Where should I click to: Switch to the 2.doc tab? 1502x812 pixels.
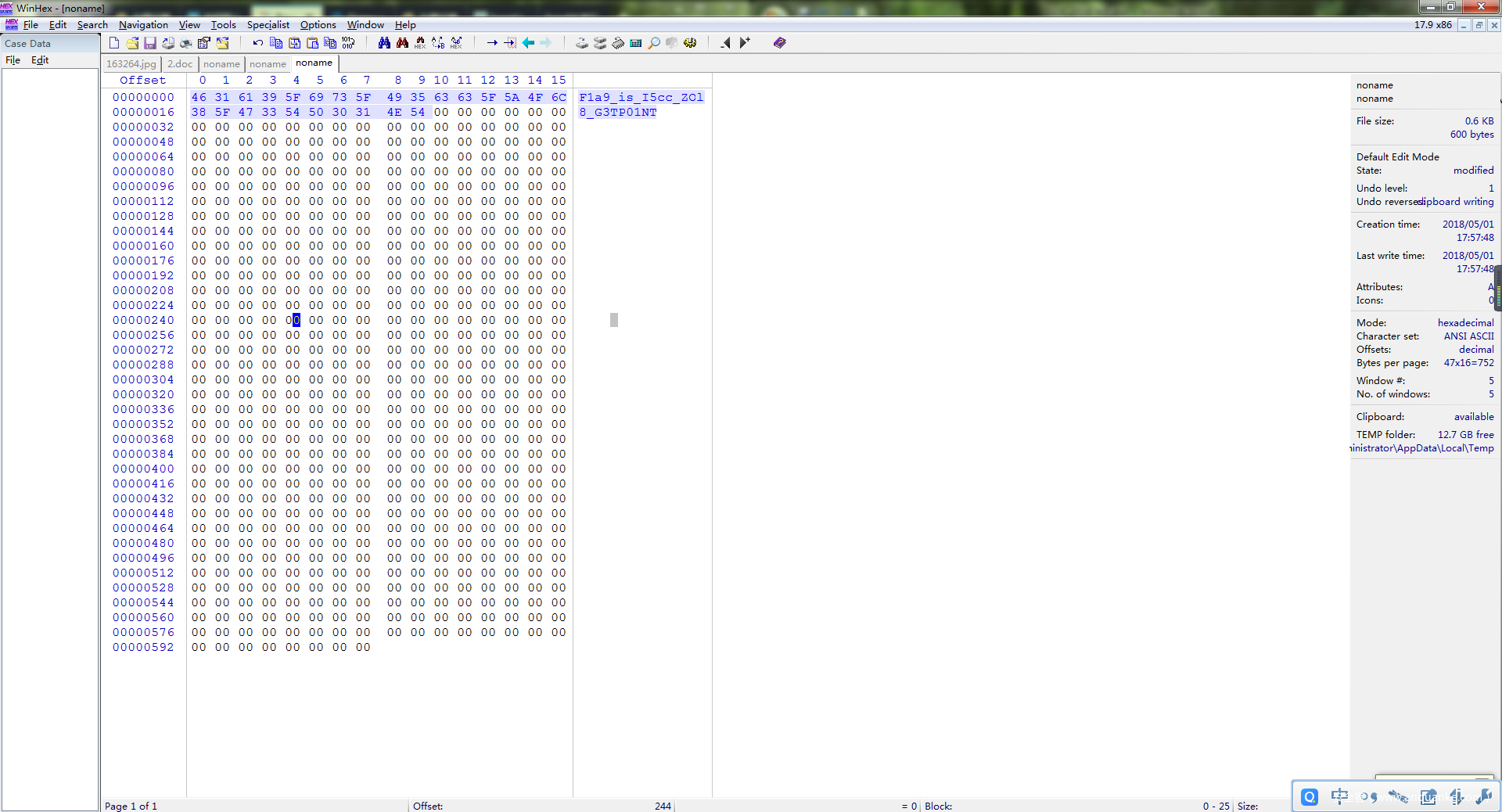(179, 64)
